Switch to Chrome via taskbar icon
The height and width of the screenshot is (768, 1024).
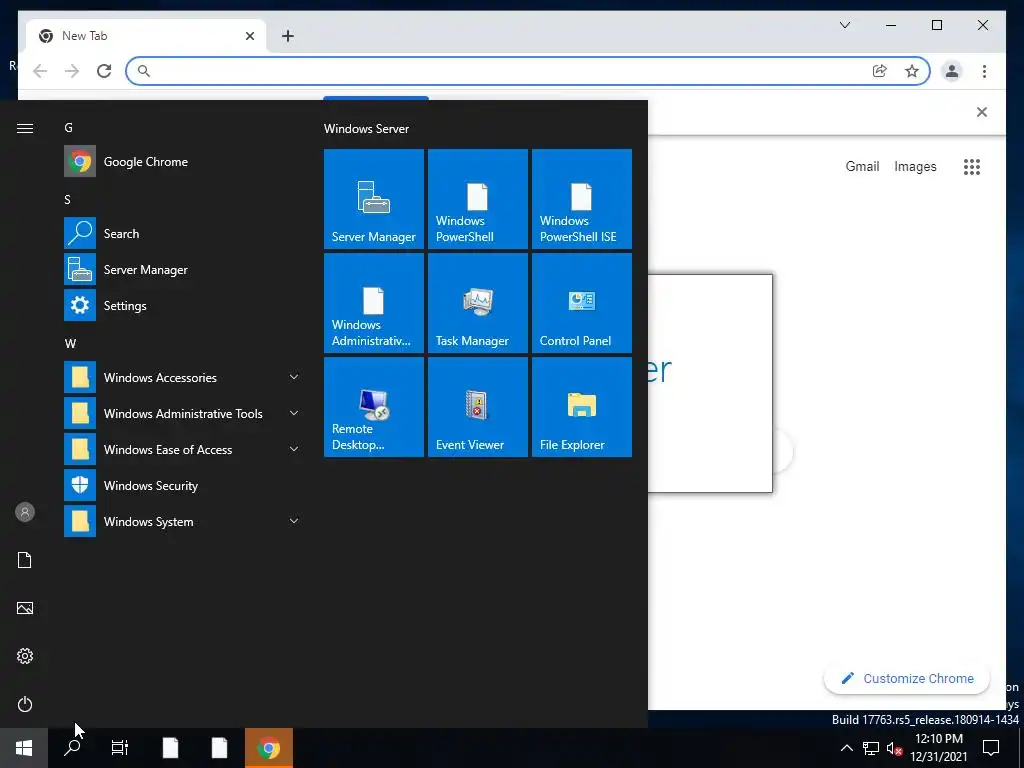point(268,748)
